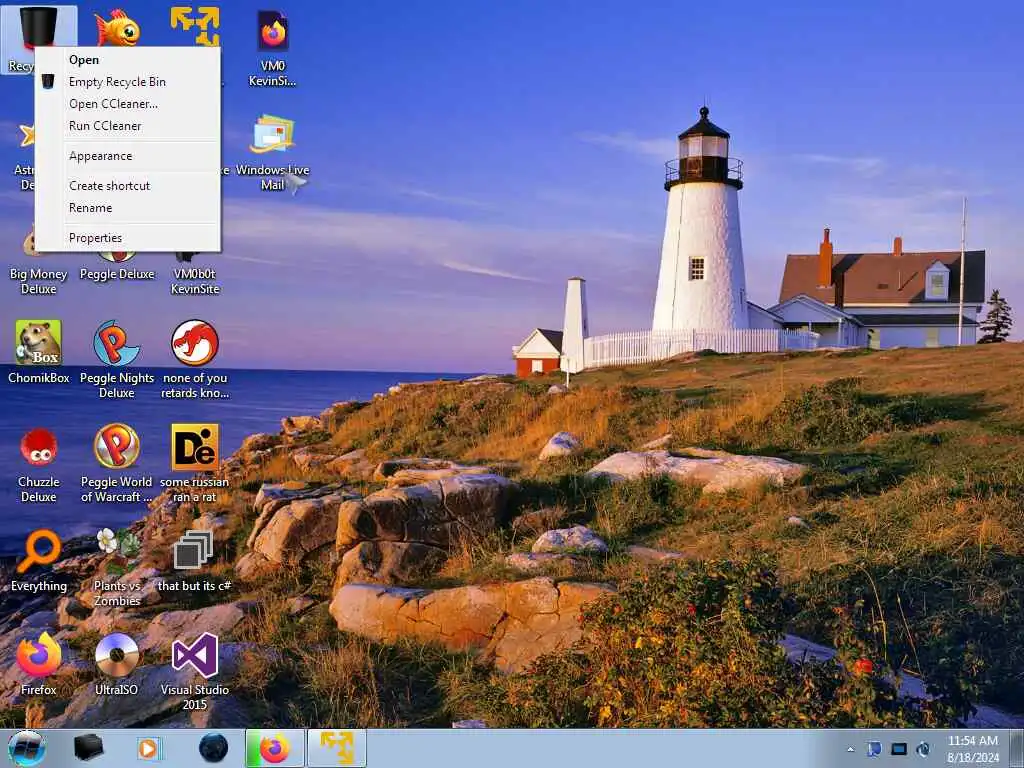Select the UltraISO disc icon
This screenshot has width=1024, height=768.
(117, 664)
